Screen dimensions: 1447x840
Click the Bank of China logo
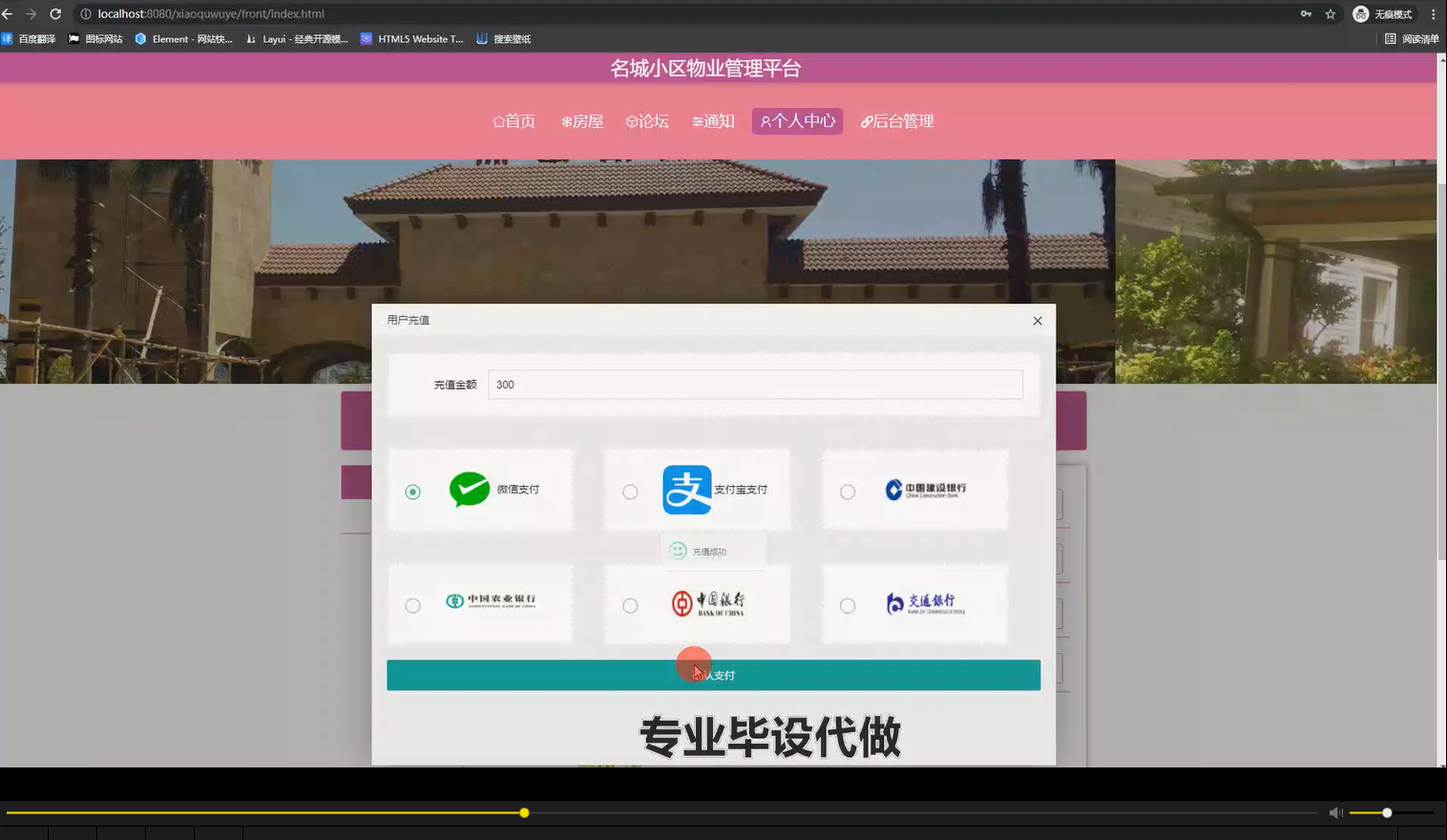click(708, 603)
